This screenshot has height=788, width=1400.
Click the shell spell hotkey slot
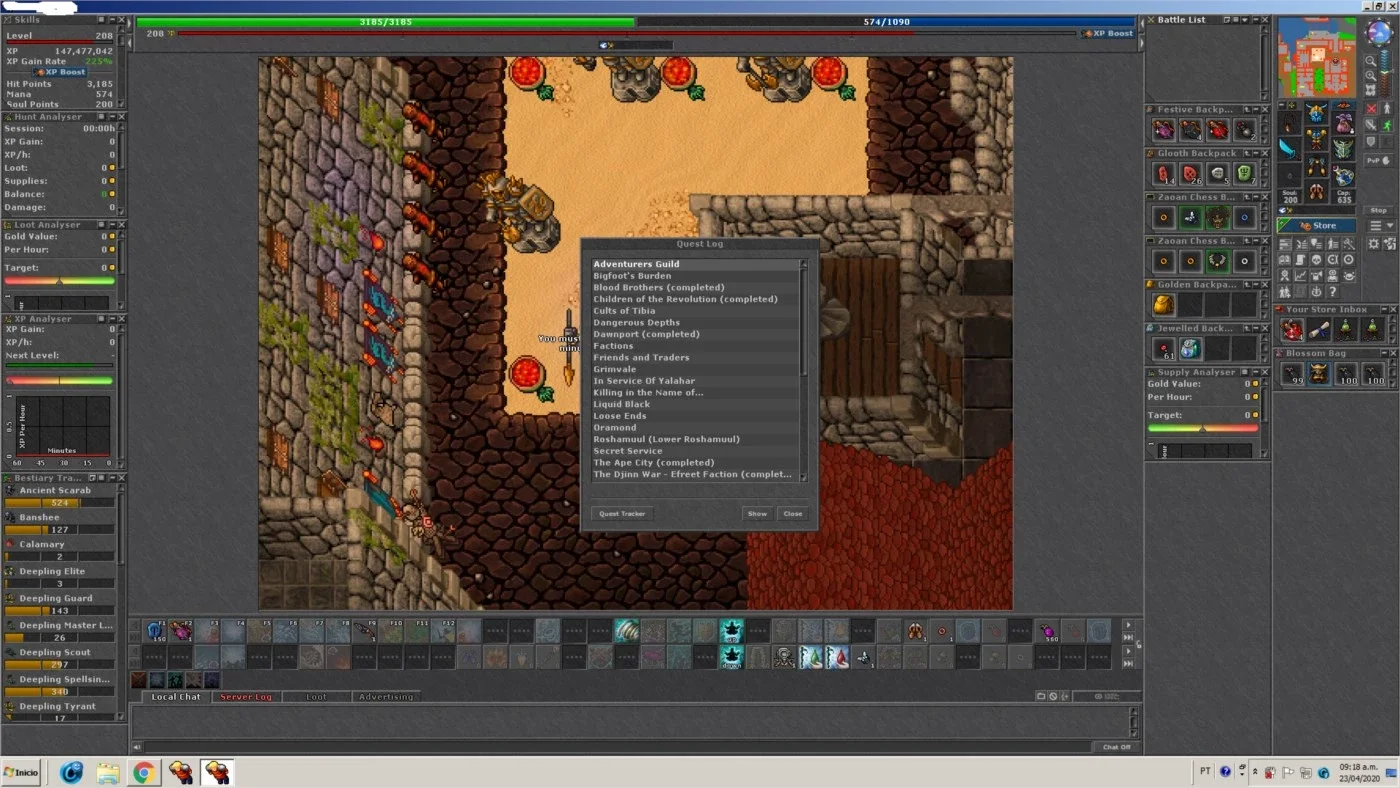(x=627, y=631)
